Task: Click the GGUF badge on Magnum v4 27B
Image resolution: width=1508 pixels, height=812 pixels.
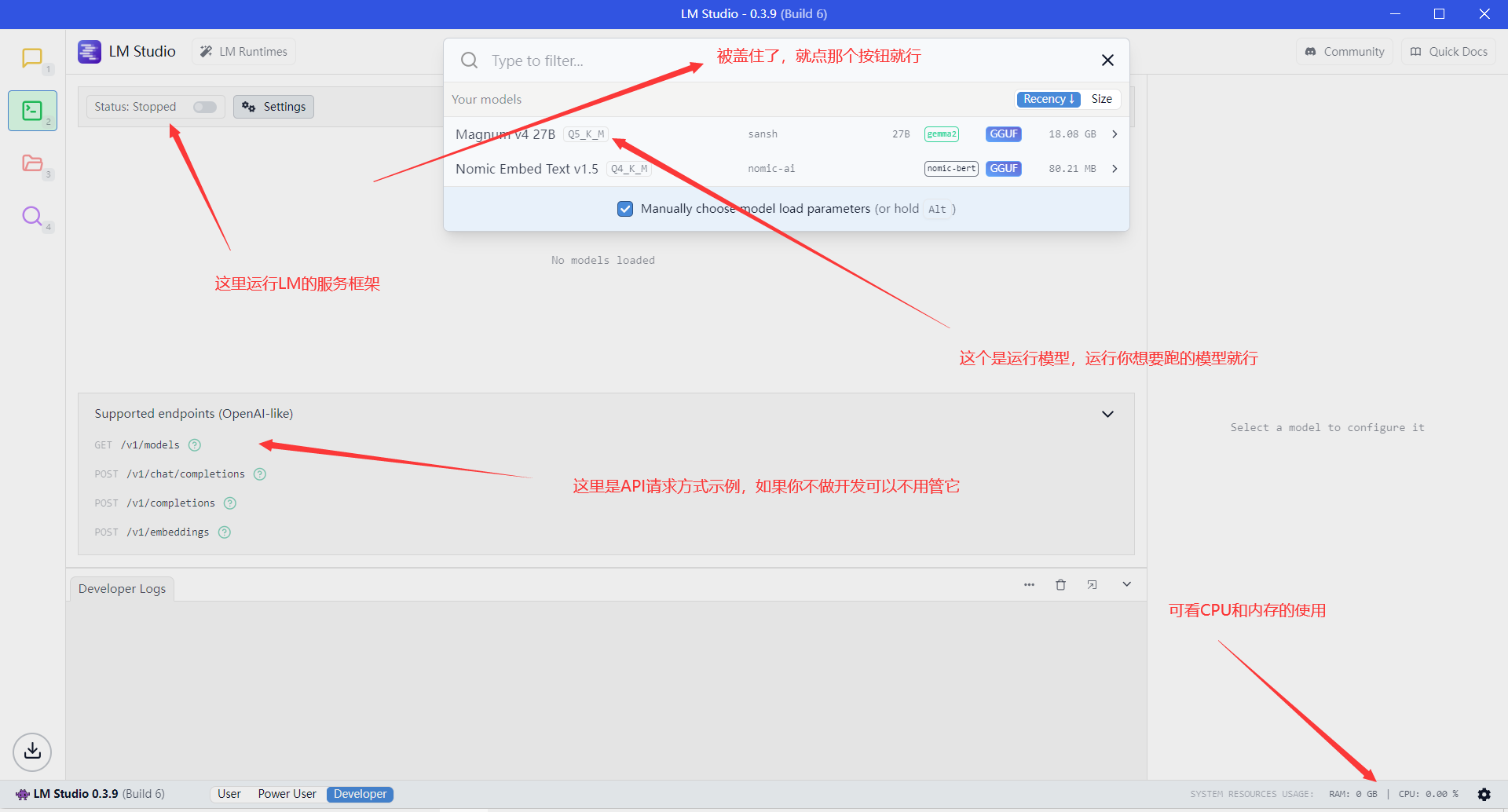Action: pyautogui.click(x=1004, y=134)
